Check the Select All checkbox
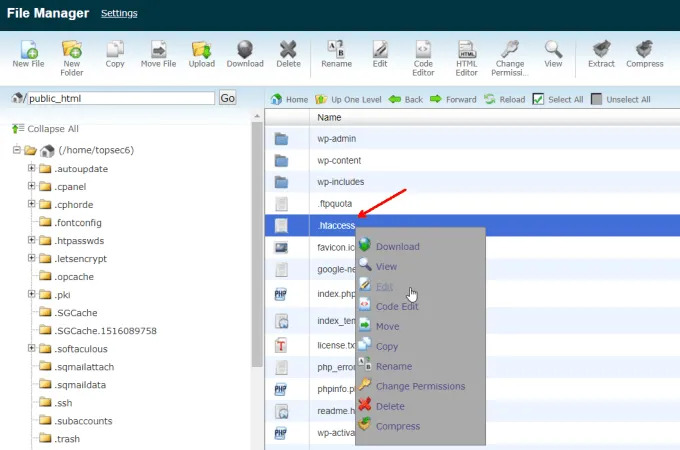Image resolution: width=680 pixels, height=450 pixels. tap(538, 99)
